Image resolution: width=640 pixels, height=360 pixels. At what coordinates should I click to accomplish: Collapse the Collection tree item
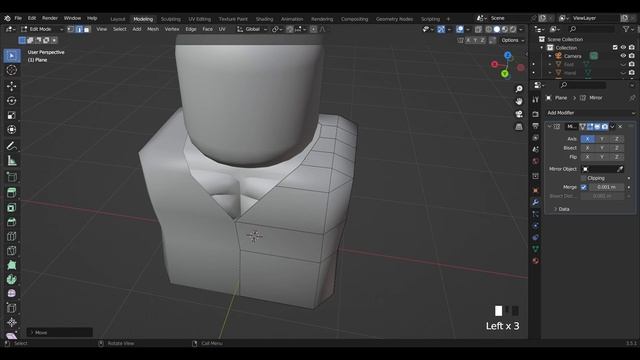(x=542, y=48)
